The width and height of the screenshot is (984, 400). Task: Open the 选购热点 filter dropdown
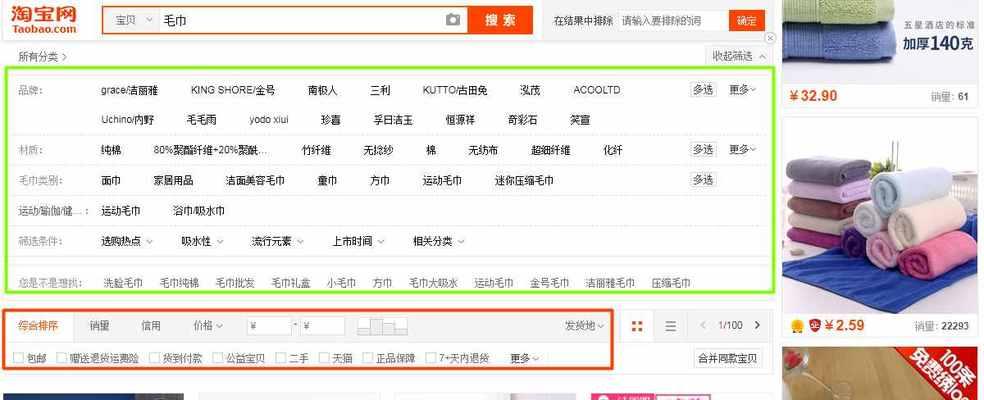(126, 241)
